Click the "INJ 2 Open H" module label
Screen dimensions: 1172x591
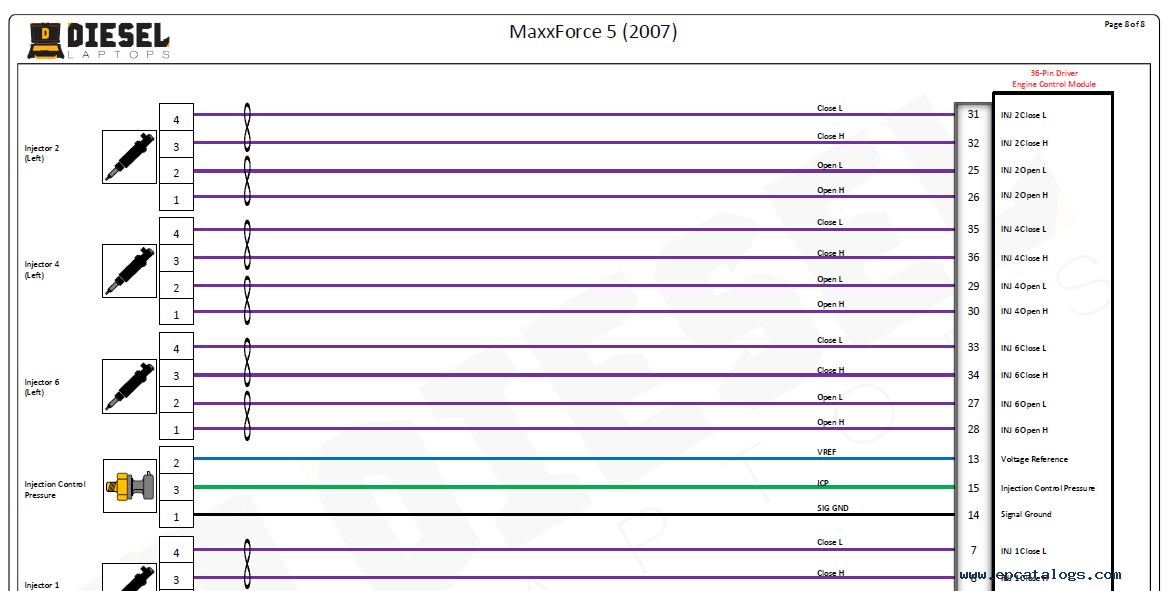[1024, 195]
